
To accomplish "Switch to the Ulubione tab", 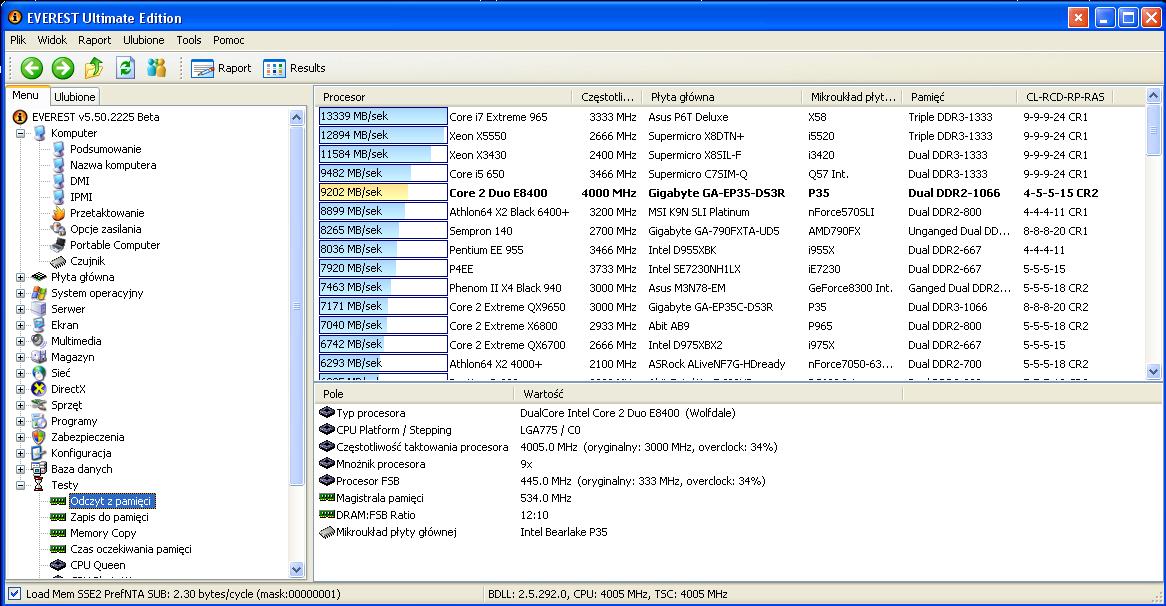I will 74,97.
